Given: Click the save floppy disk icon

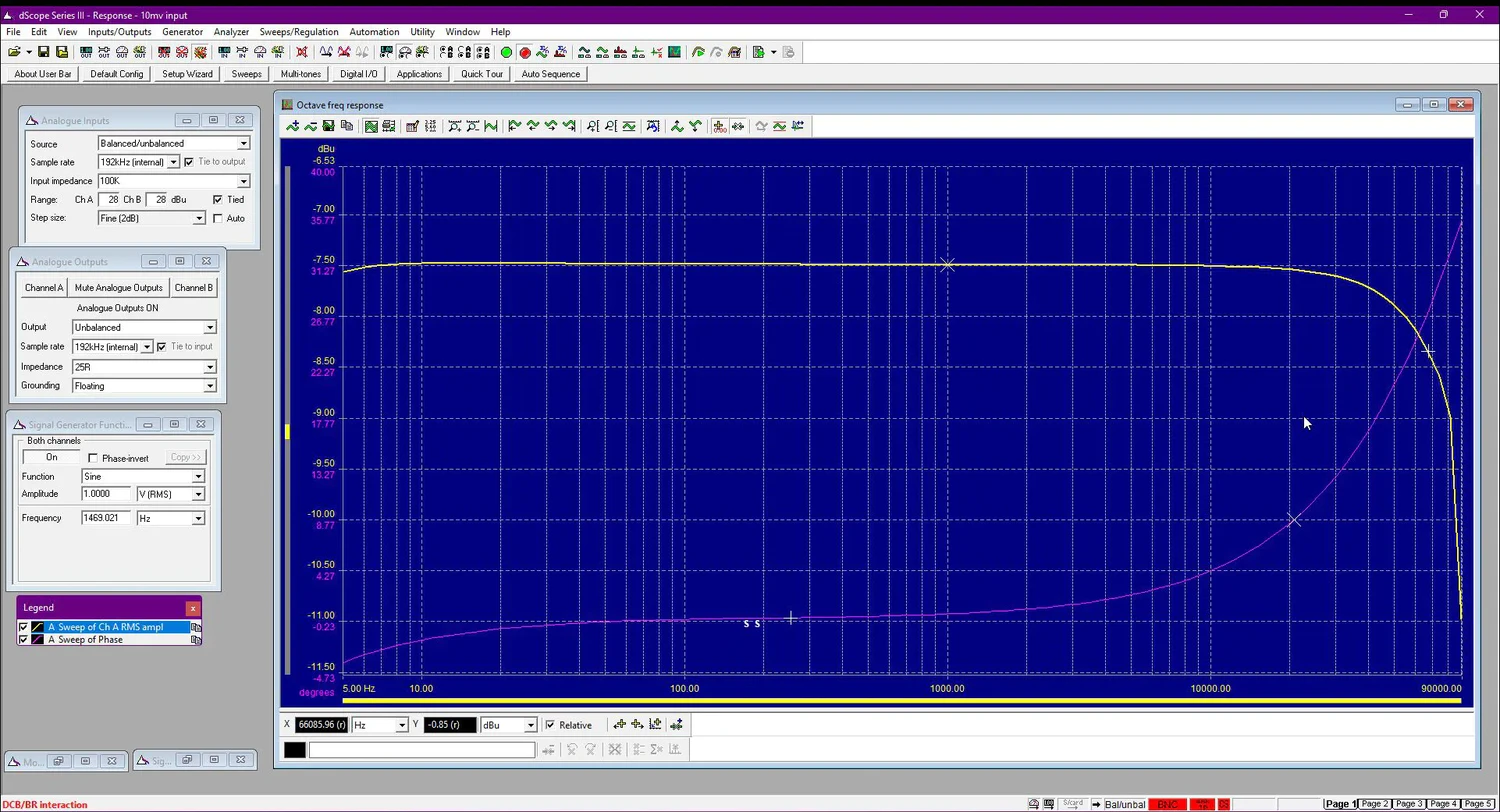Looking at the screenshot, I should click(x=45, y=53).
